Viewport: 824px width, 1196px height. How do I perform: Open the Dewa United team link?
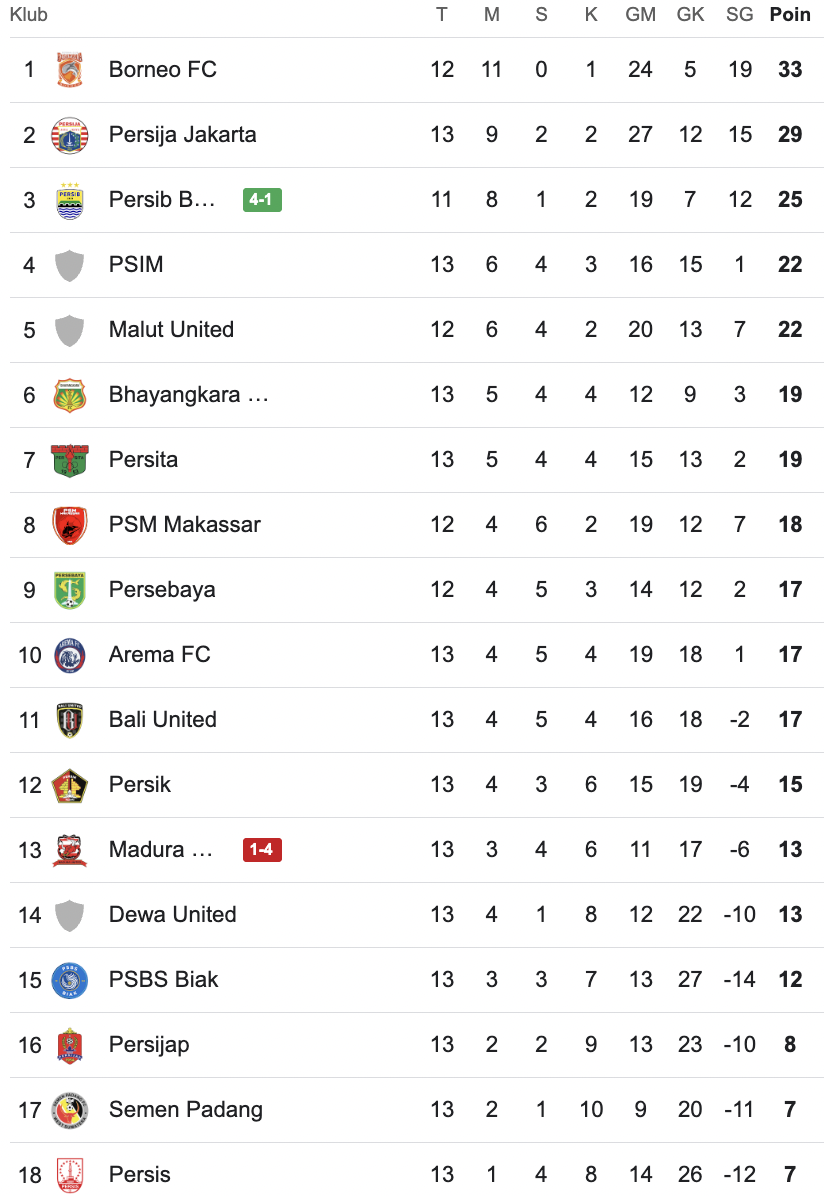pyautogui.click(x=172, y=915)
